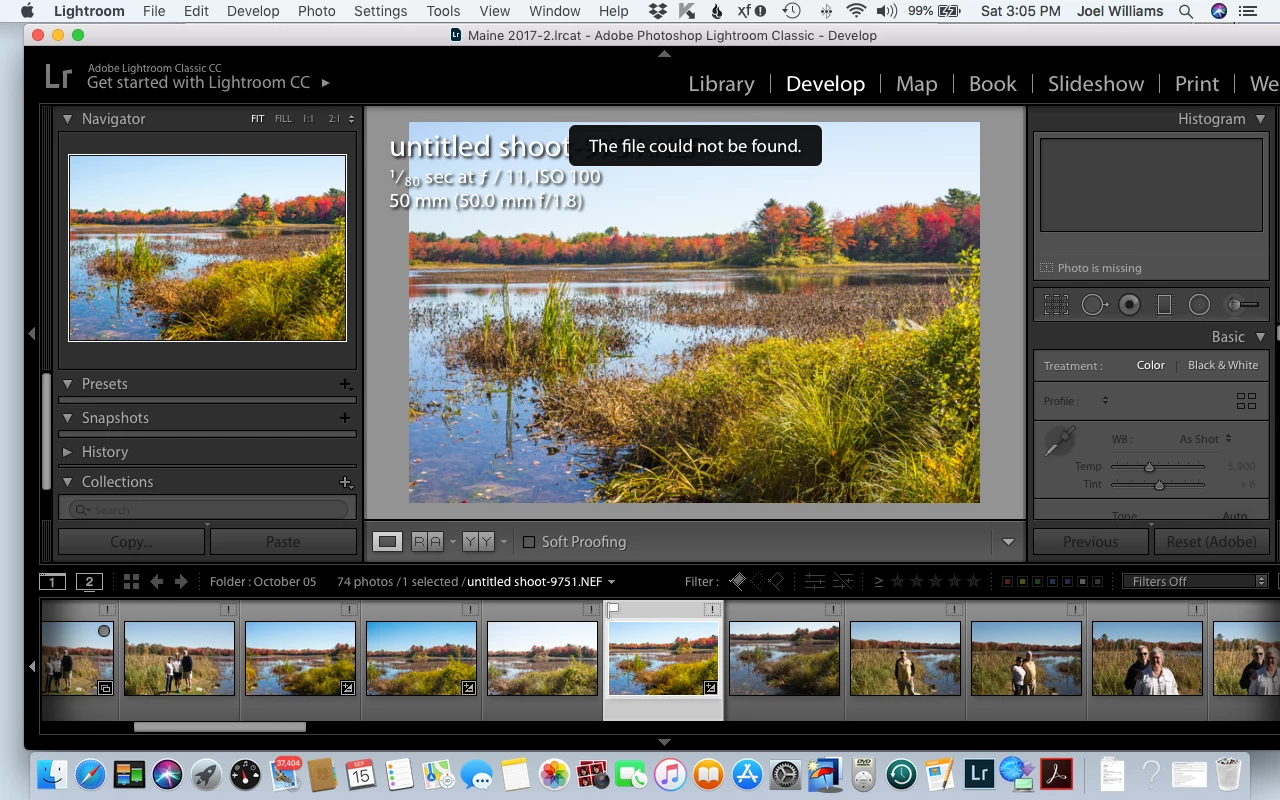Collapse the Snapshots panel
This screenshot has width=1280, height=800.
click(x=67, y=418)
